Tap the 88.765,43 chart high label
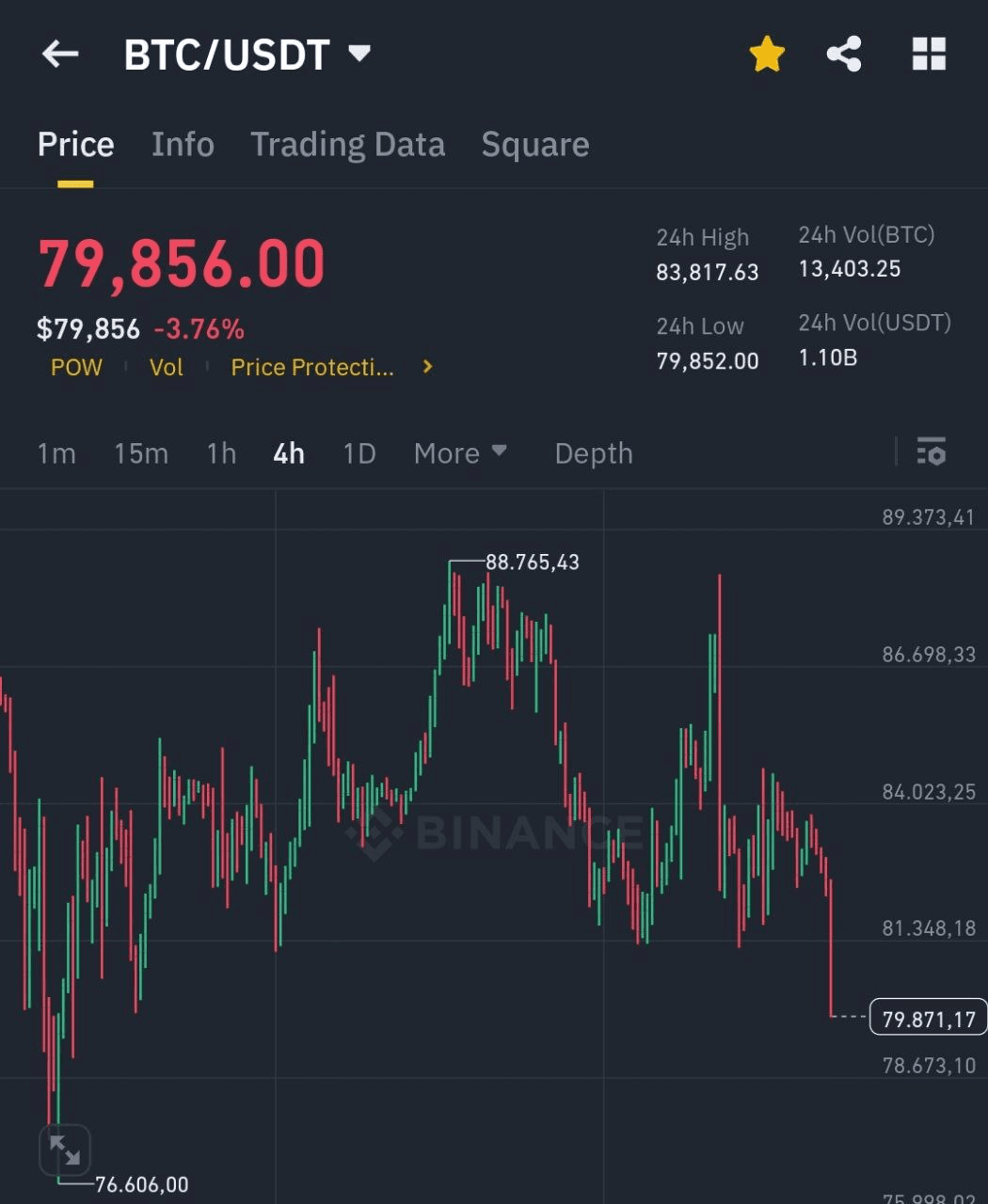This screenshot has height=1204, width=988. click(x=533, y=562)
